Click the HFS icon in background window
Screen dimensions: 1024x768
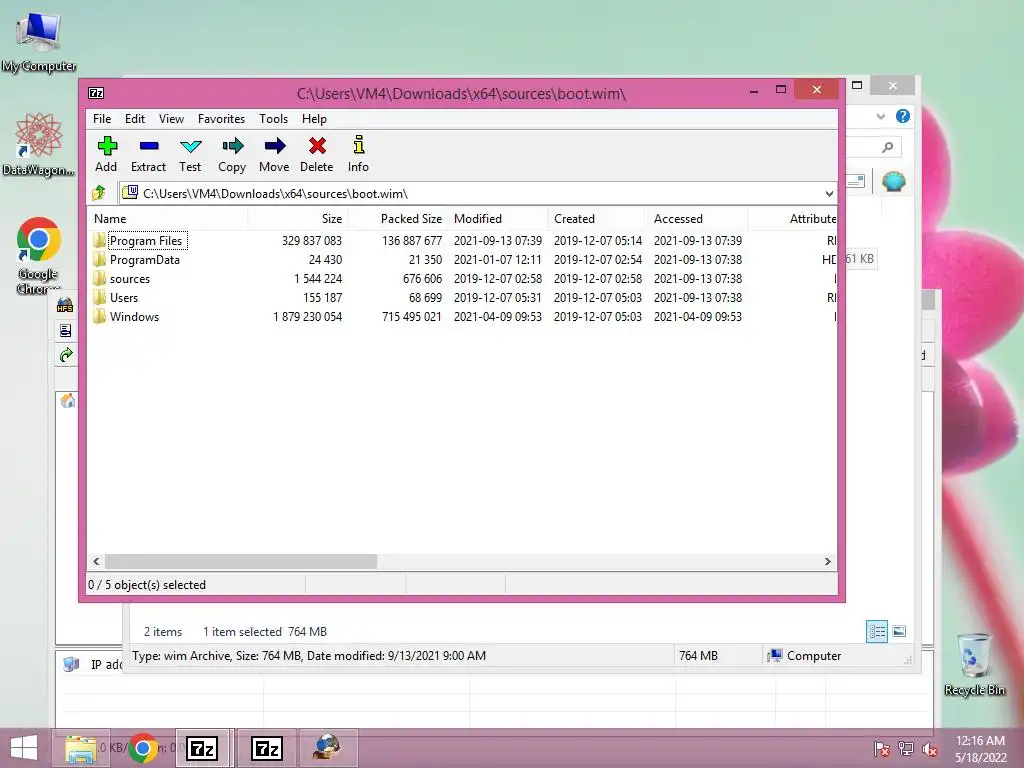pyautogui.click(x=65, y=306)
